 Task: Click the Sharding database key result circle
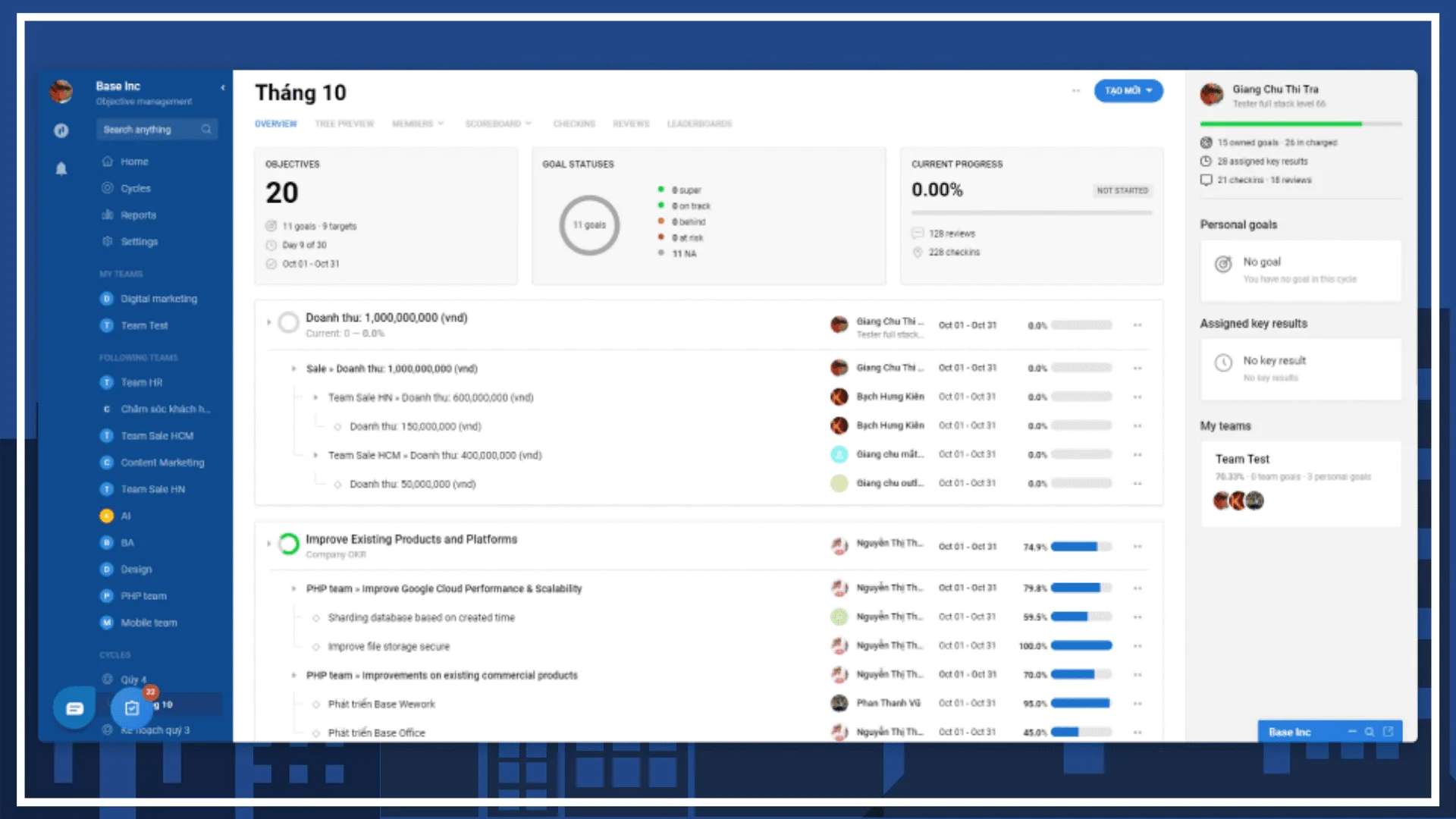(x=316, y=618)
